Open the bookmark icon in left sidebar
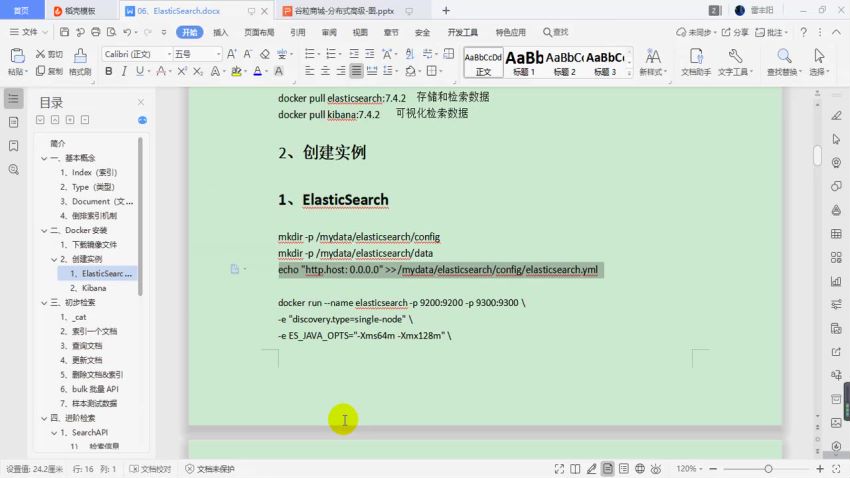Viewport: 850px width, 478px height. [x=14, y=146]
